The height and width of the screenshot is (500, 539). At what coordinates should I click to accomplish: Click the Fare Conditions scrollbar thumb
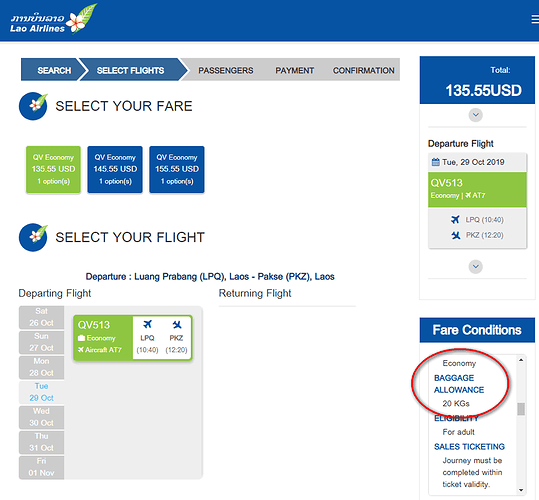[x=521, y=409]
